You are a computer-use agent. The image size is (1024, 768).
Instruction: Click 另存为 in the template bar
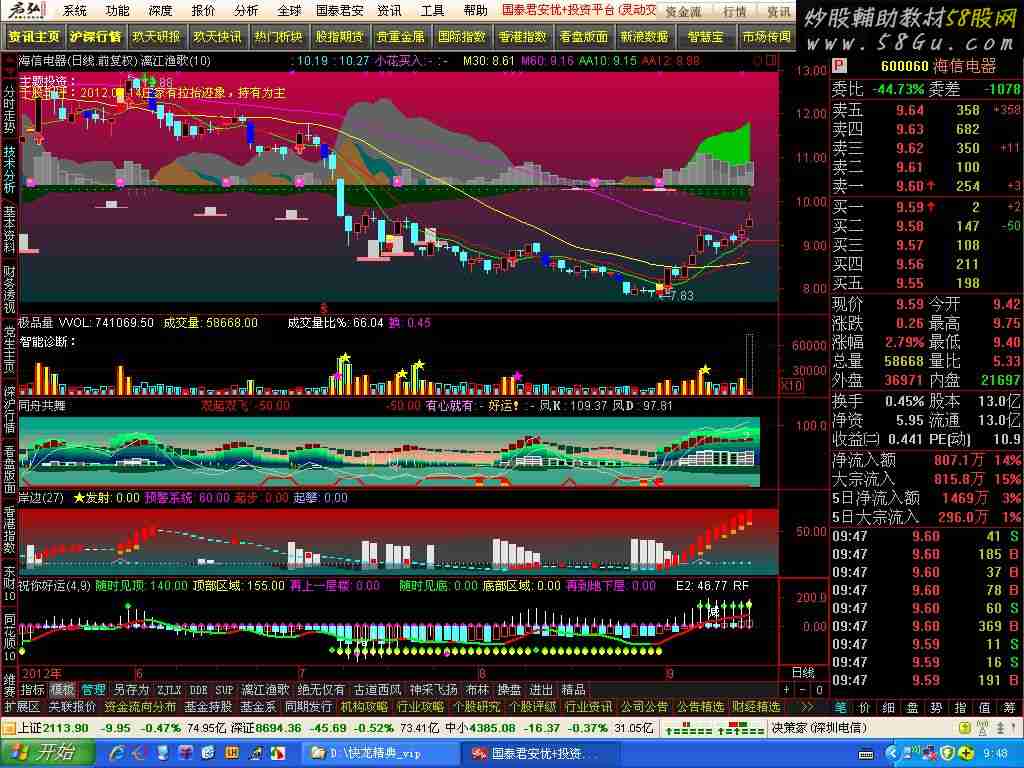(x=131, y=690)
